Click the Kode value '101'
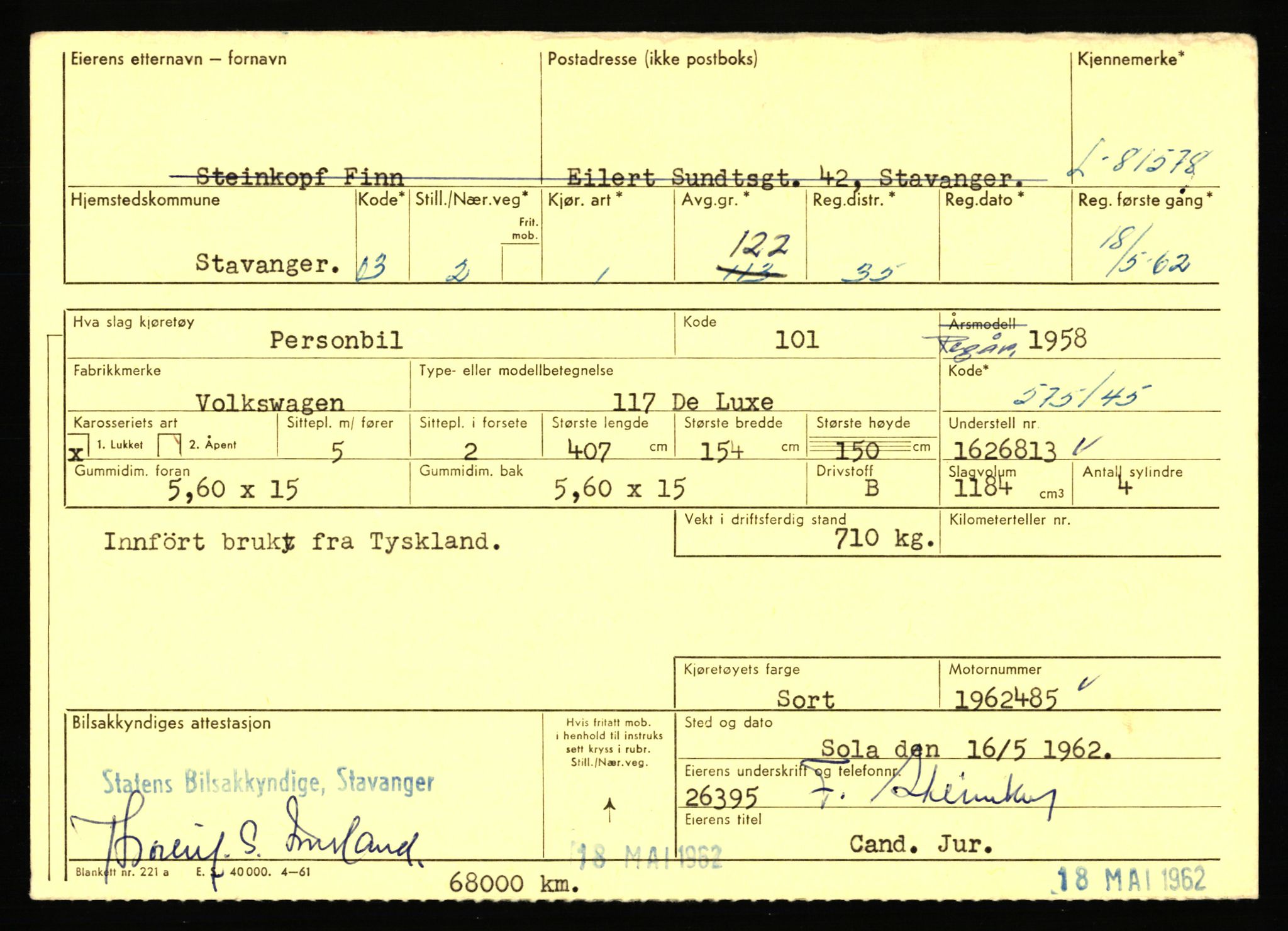Viewport: 1288px width, 931px height. pyautogui.click(x=796, y=340)
